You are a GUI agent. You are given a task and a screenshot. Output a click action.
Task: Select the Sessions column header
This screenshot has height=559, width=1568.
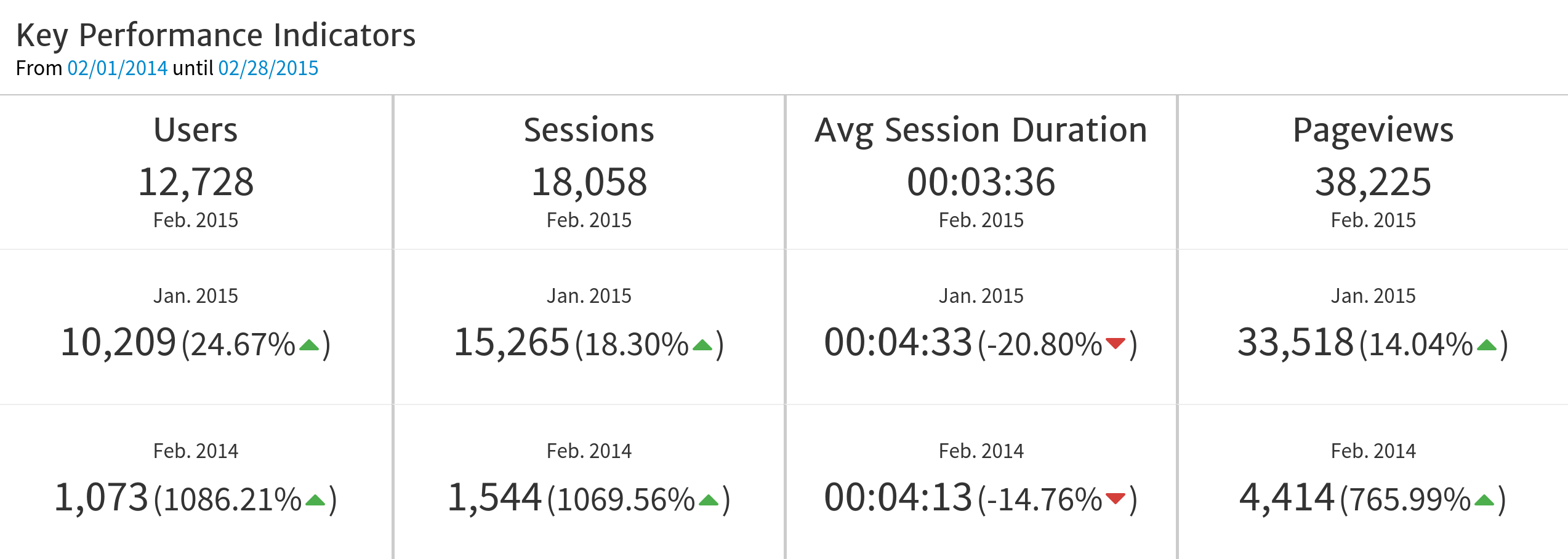589,130
